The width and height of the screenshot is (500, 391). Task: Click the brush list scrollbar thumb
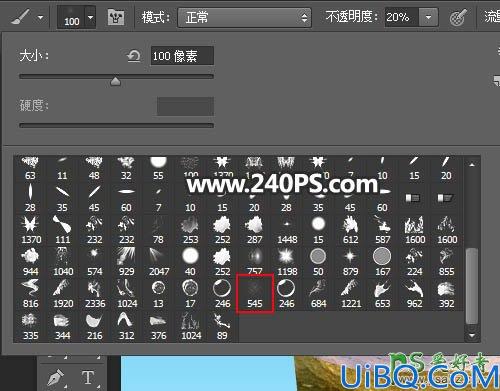point(472,286)
